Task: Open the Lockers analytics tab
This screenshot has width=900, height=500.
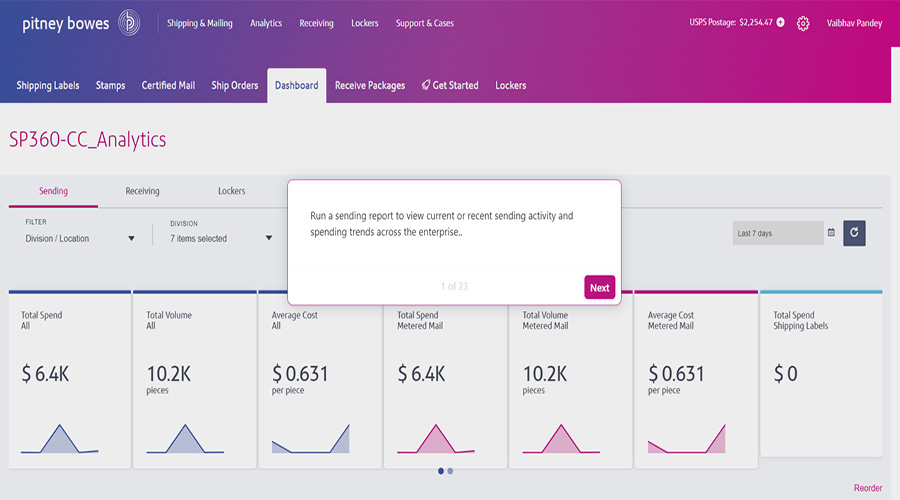Action: point(231,191)
